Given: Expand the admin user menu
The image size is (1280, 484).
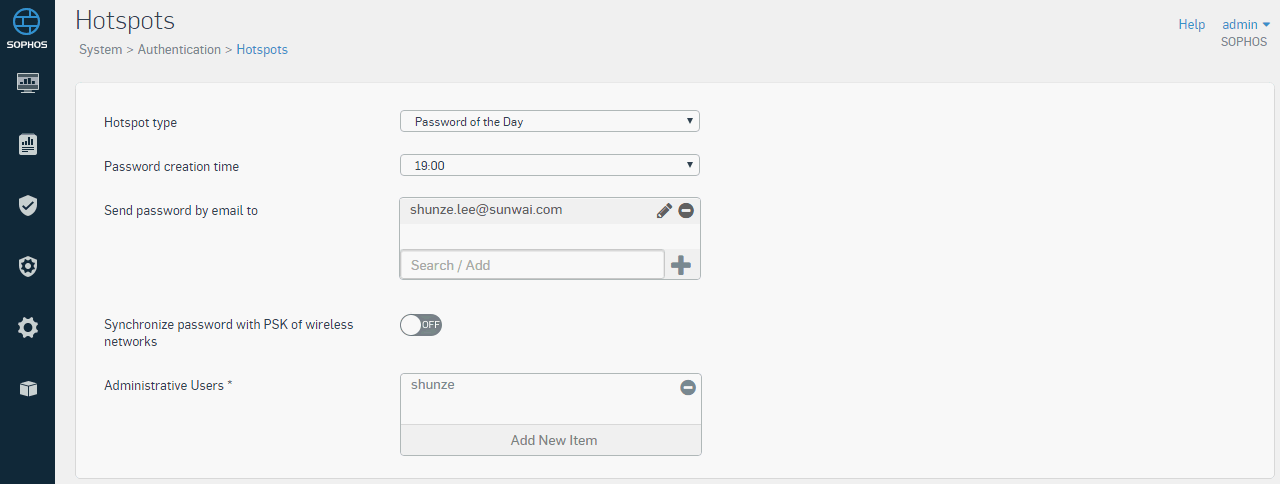Looking at the screenshot, I should [1246, 24].
